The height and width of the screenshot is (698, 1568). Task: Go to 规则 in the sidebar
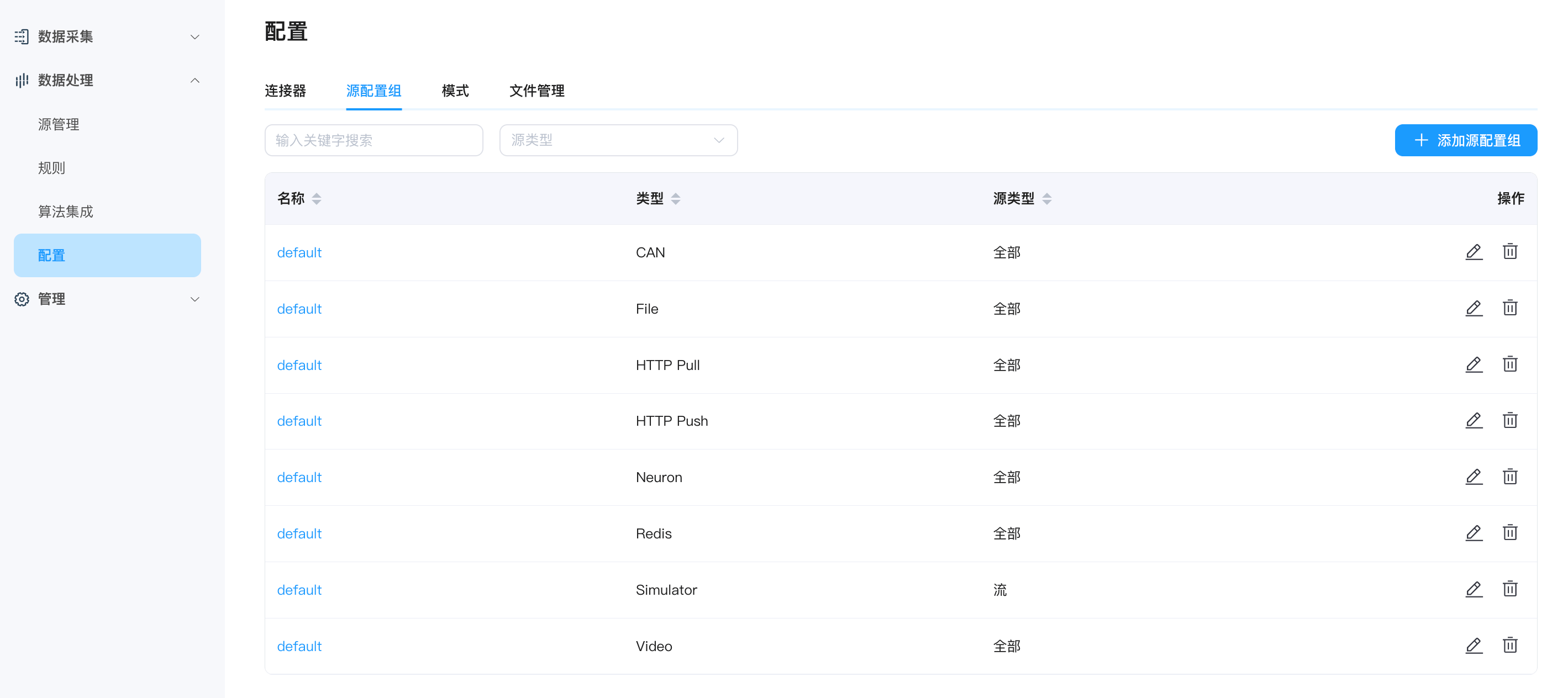(x=52, y=168)
